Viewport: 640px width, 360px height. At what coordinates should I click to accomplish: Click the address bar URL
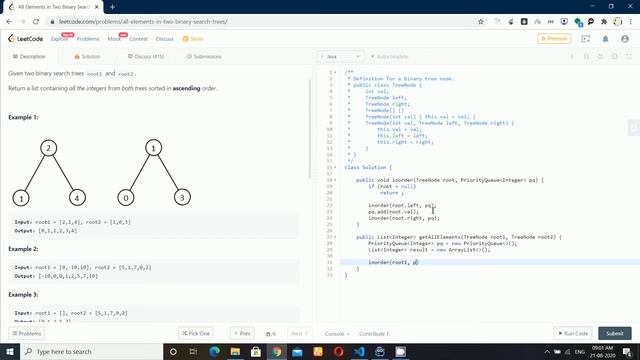pos(143,22)
